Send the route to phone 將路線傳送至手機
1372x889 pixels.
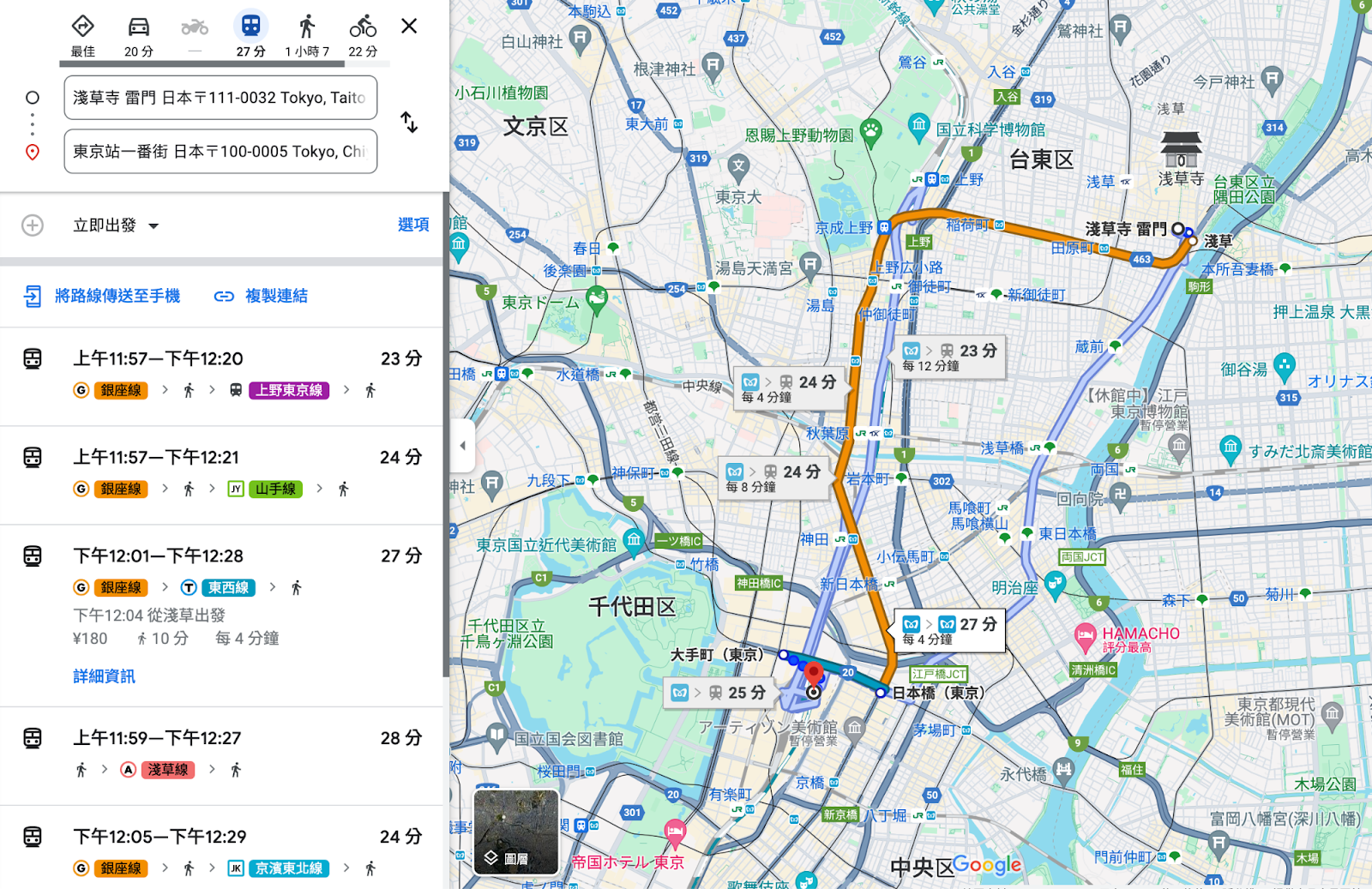[x=101, y=296]
